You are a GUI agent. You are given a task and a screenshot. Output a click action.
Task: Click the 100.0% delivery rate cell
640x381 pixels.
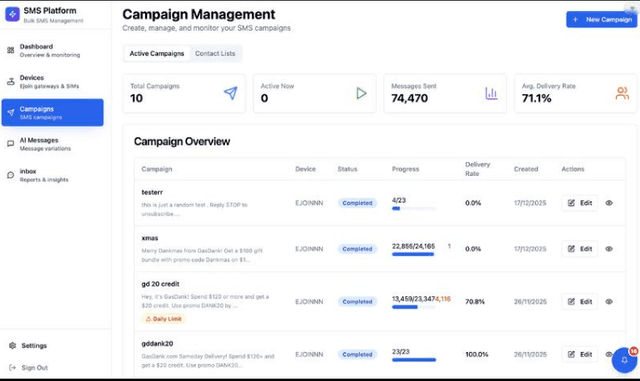477,354
